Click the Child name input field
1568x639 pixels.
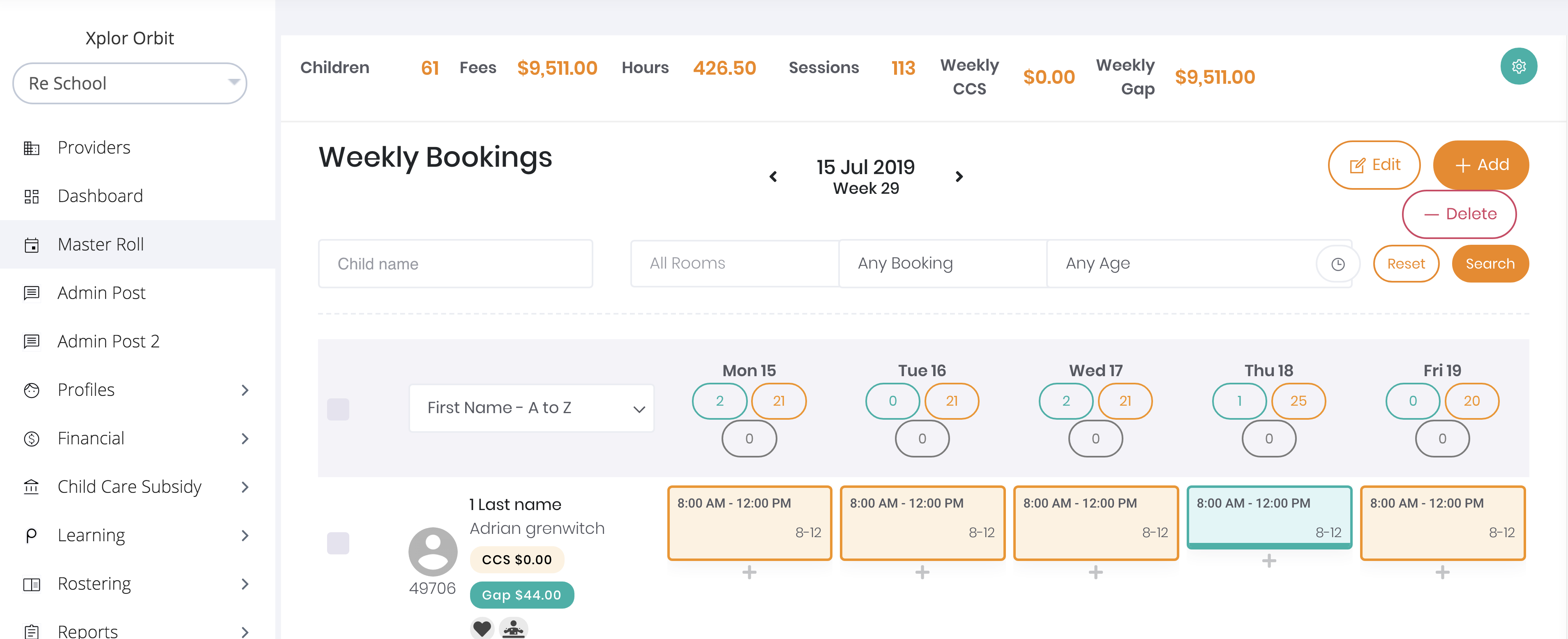pos(455,264)
